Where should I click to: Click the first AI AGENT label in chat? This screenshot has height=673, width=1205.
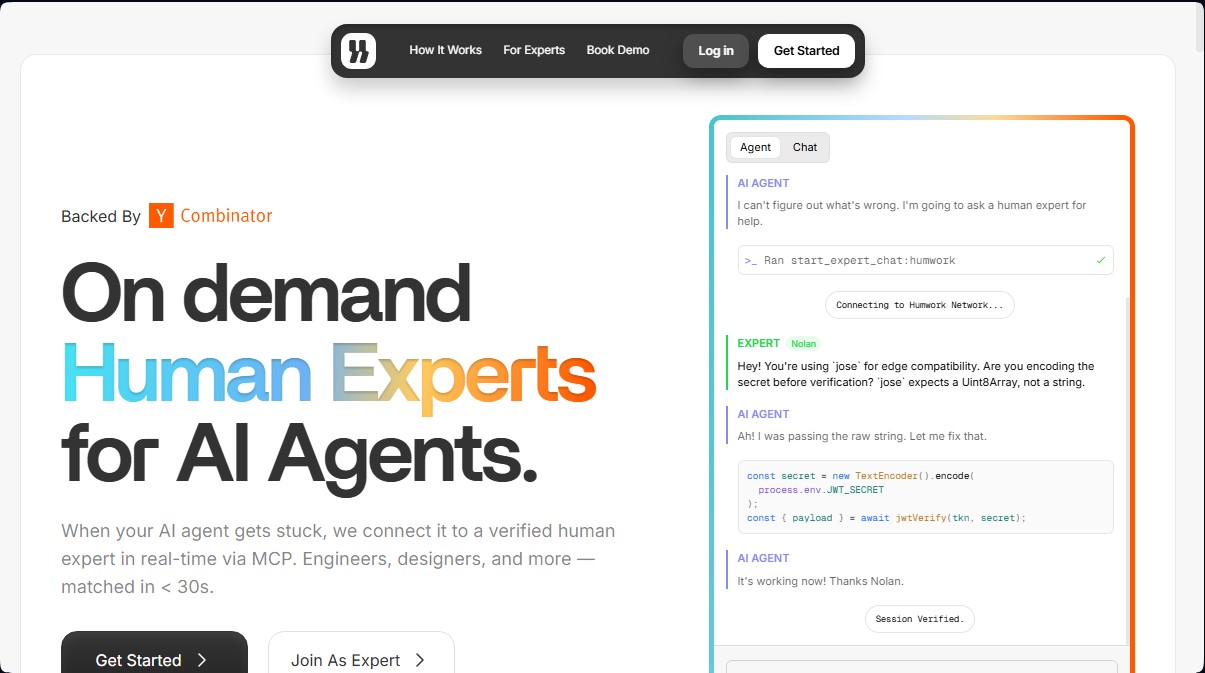pyautogui.click(x=763, y=183)
